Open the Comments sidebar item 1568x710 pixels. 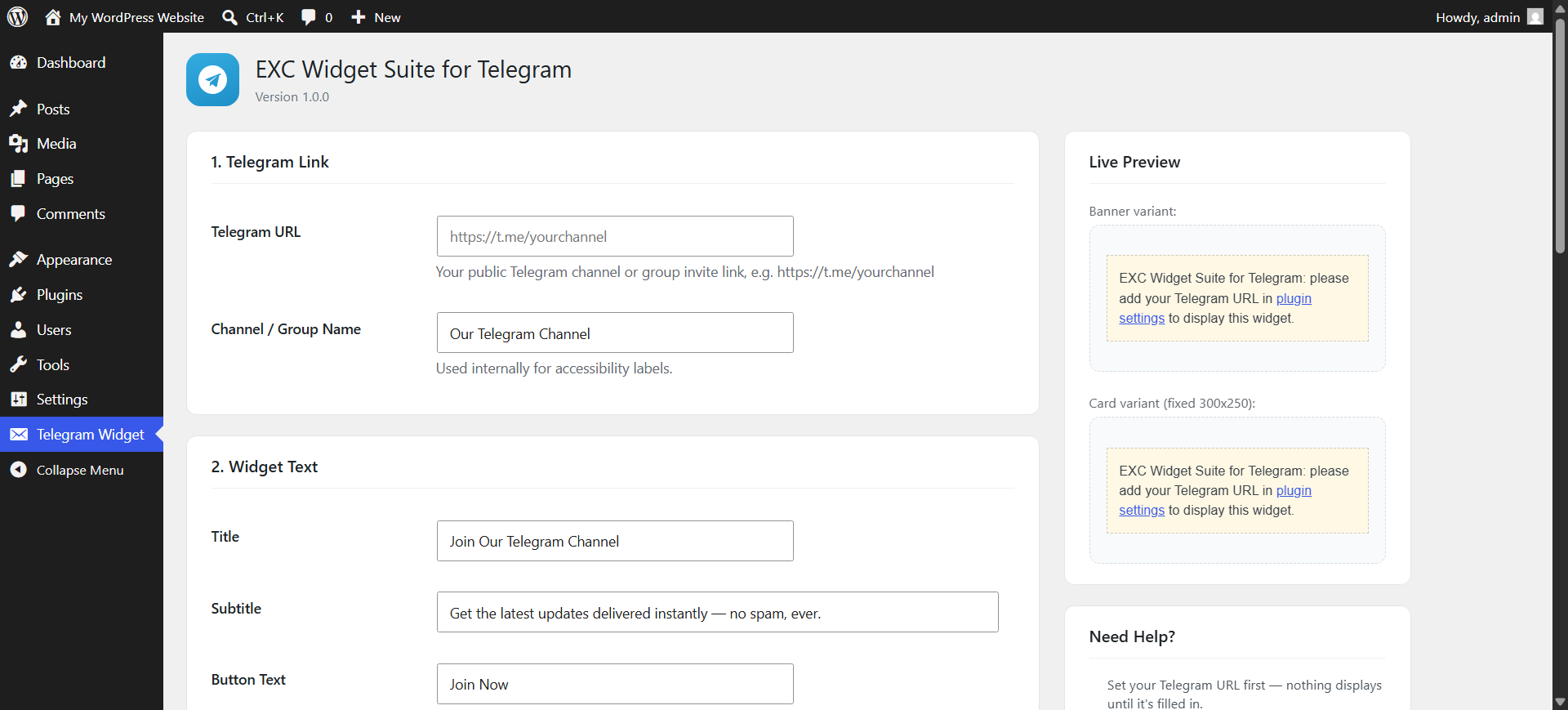[x=71, y=213]
